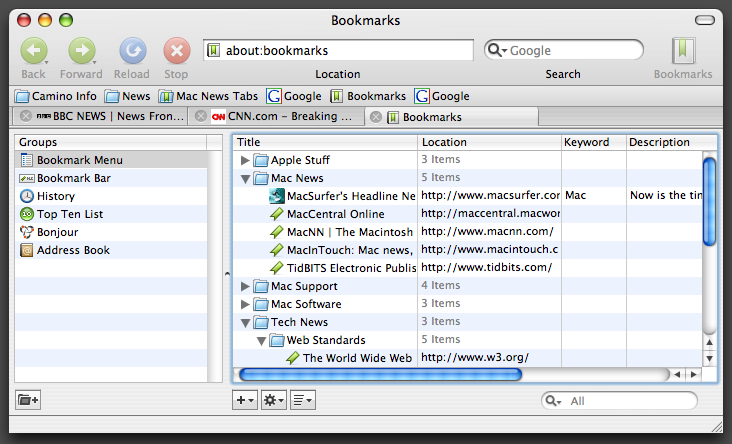732x444 pixels.
Task: Open bookmark search scope magnifier menu
Action: point(553,401)
